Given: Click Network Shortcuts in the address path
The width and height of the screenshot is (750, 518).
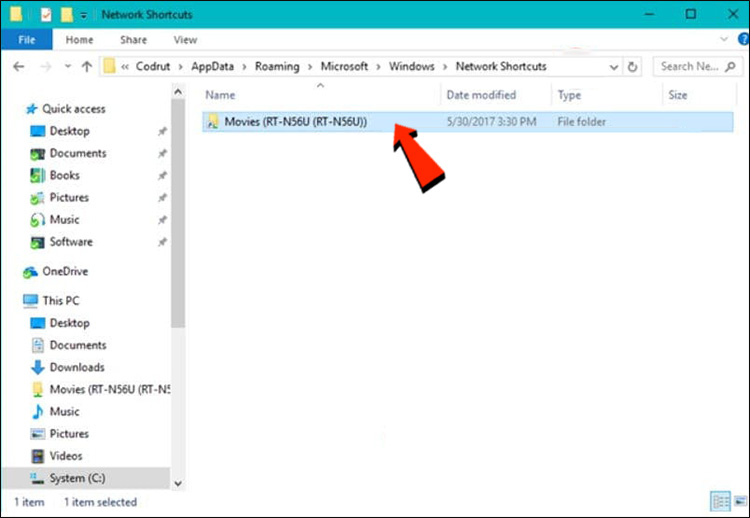Looking at the screenshot, I should coord(501,66).
